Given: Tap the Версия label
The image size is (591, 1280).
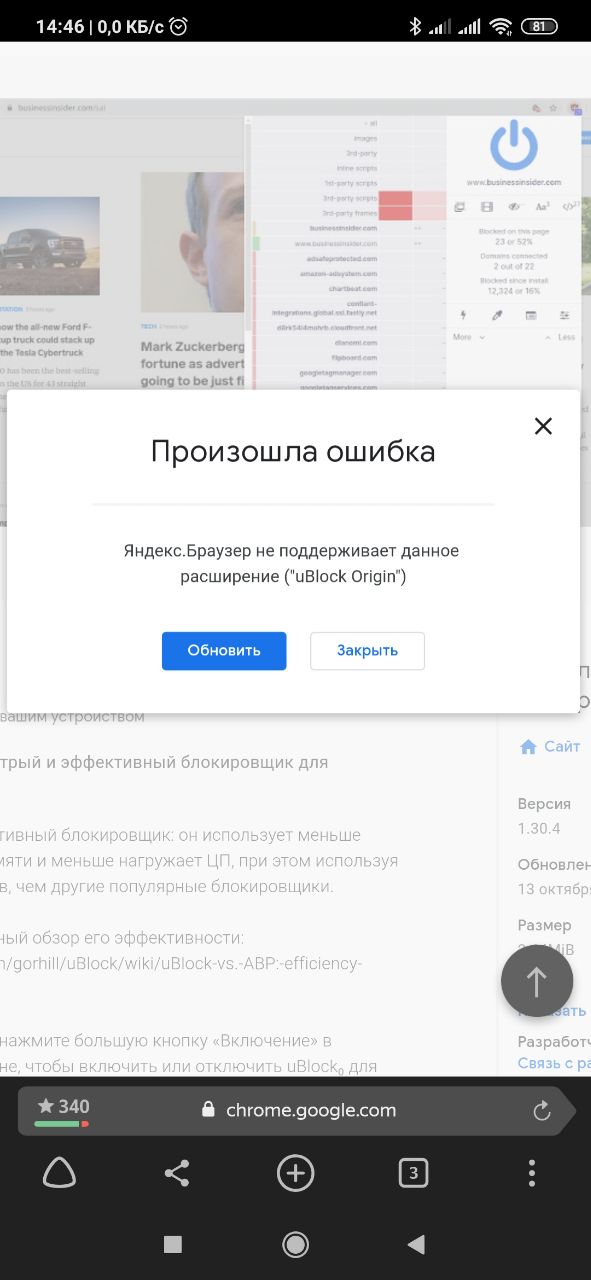Looking at the screenshot, I should tap(545, 804).
